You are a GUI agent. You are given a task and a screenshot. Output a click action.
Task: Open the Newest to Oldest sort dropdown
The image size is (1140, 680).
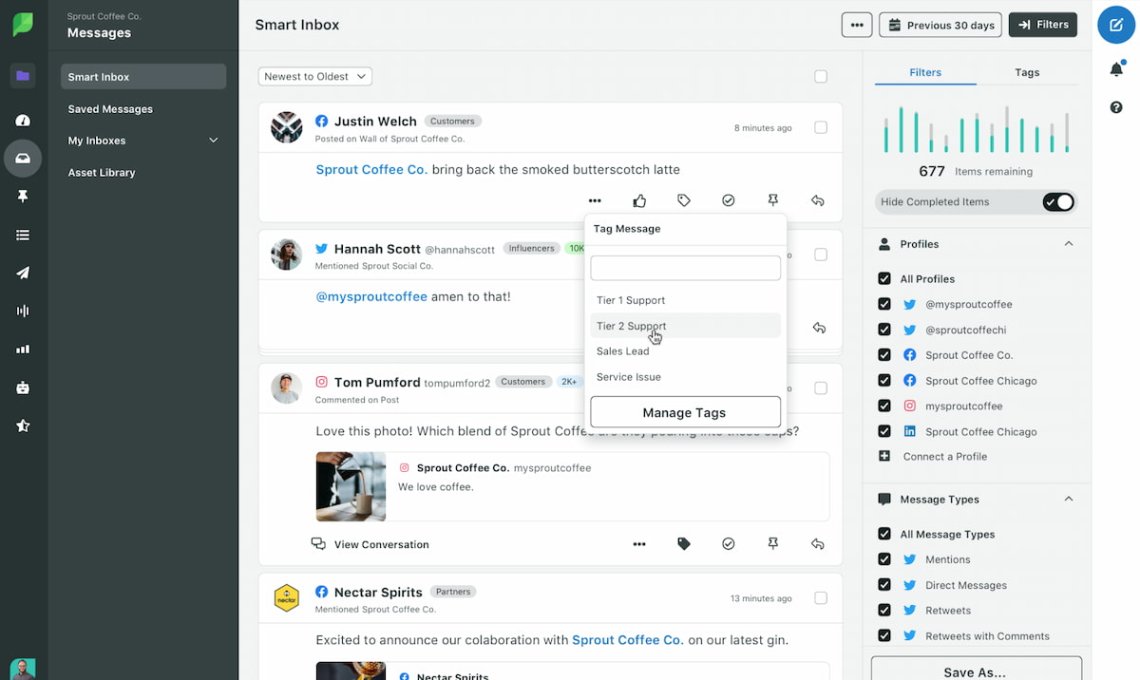pos(315,76)
